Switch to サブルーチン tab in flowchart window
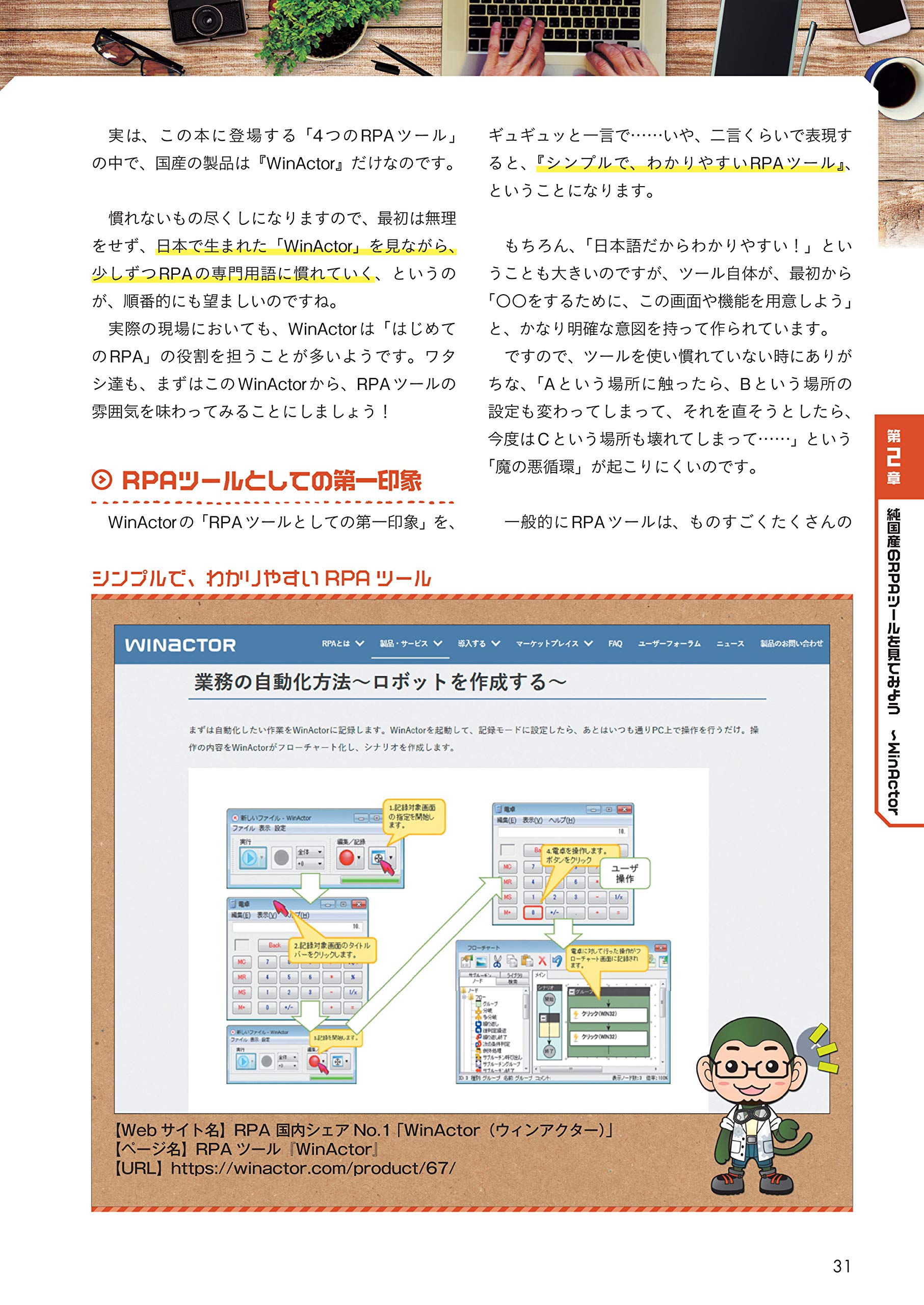Screen dimensions: 924x1305 click(x=480, y=975)
